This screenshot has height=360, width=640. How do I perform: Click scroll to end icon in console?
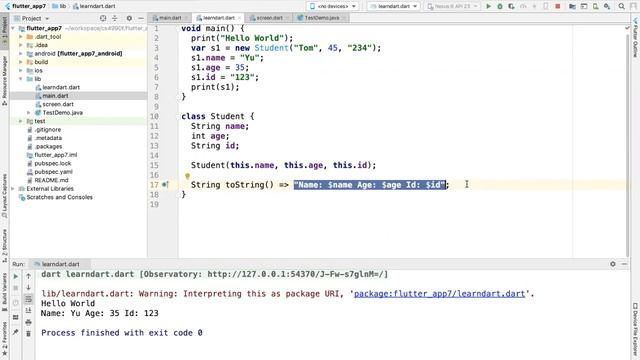click(29, 311)
